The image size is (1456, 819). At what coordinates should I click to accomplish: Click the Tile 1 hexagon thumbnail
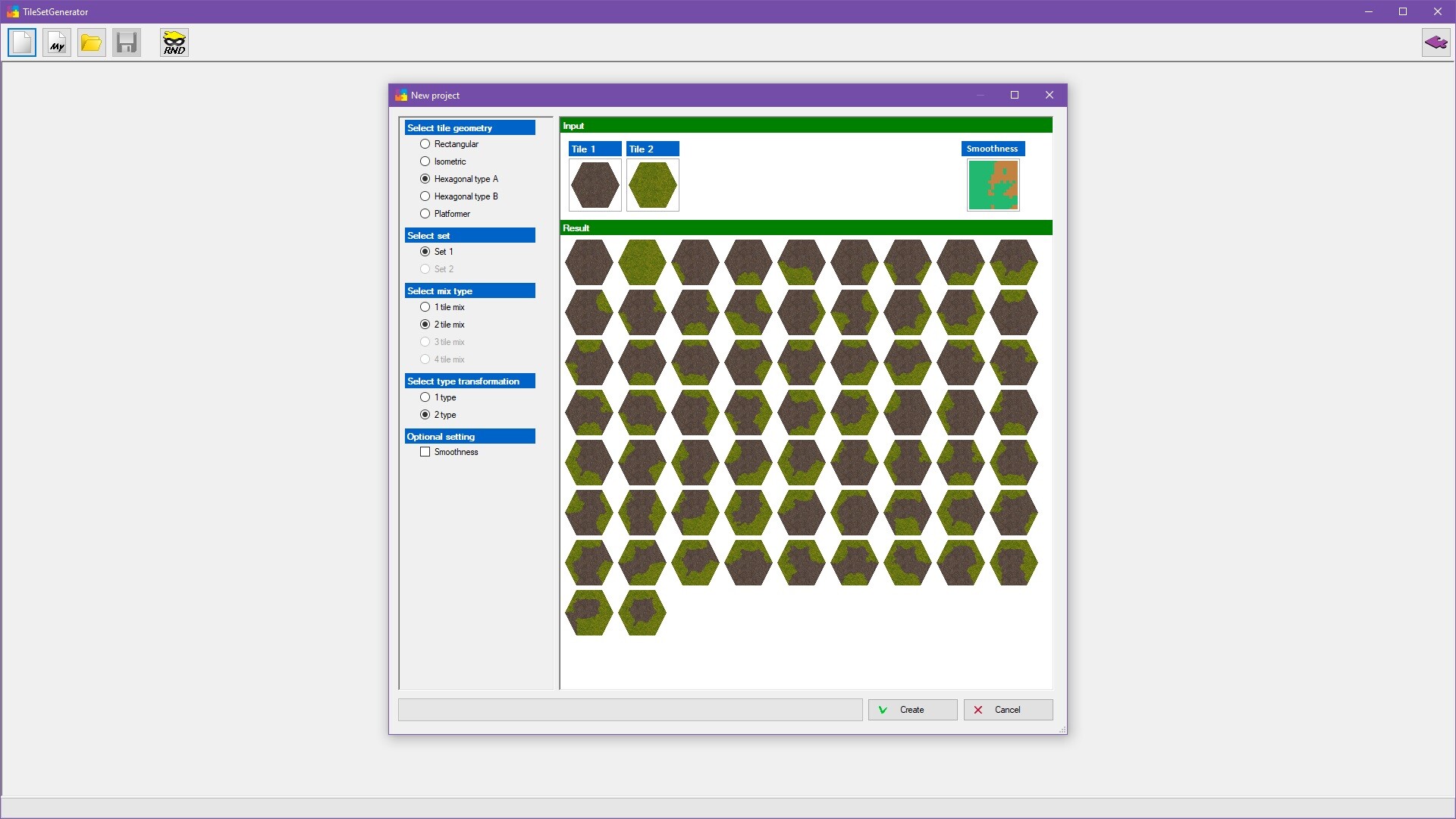tap(595, 184)
